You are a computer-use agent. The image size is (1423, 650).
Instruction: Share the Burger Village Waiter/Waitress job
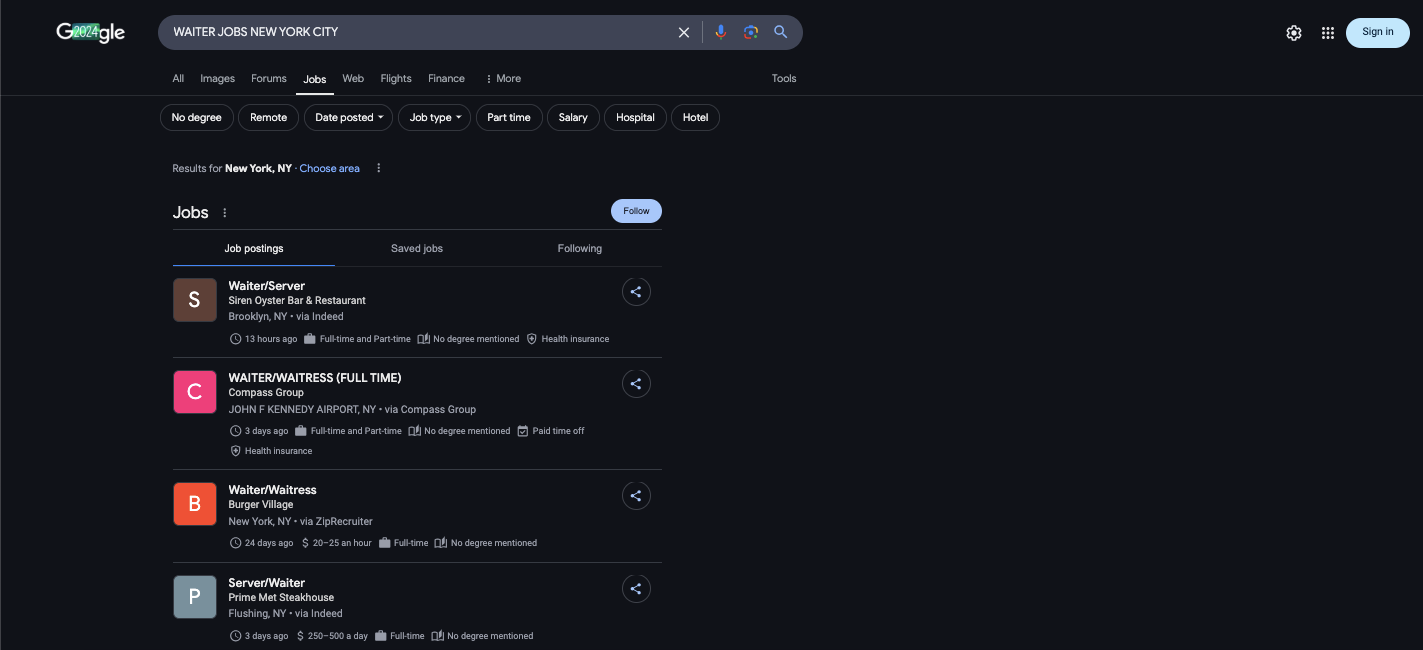pyautogui.click(x=636, y=496)
